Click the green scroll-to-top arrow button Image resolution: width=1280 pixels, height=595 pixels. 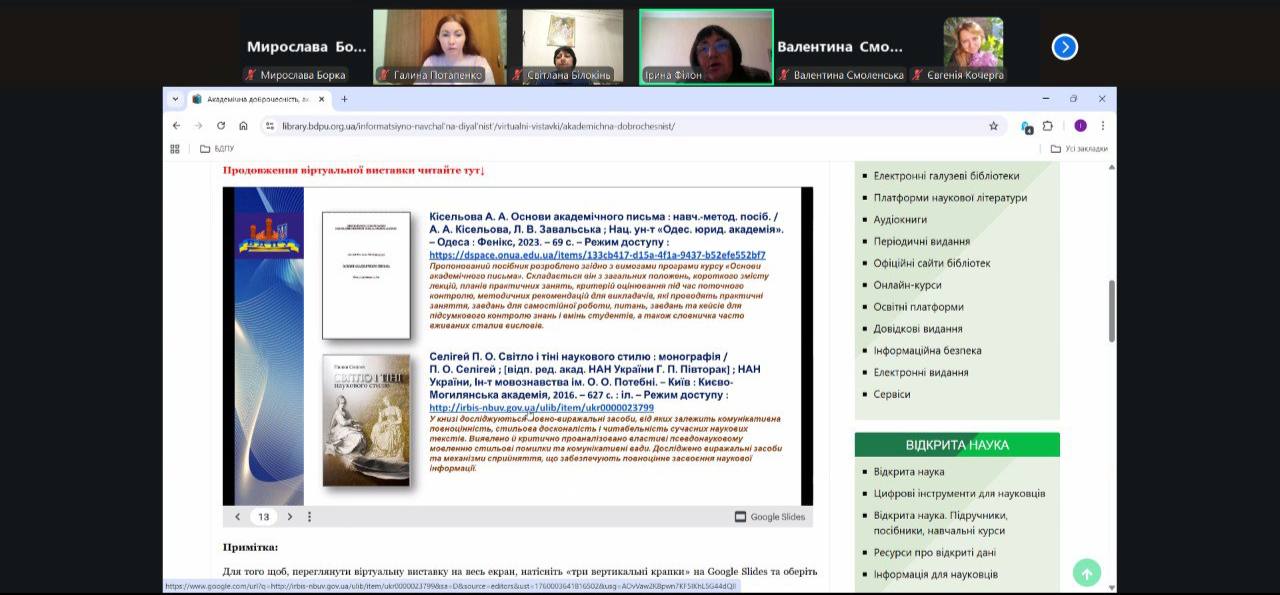coord(1086,573)
